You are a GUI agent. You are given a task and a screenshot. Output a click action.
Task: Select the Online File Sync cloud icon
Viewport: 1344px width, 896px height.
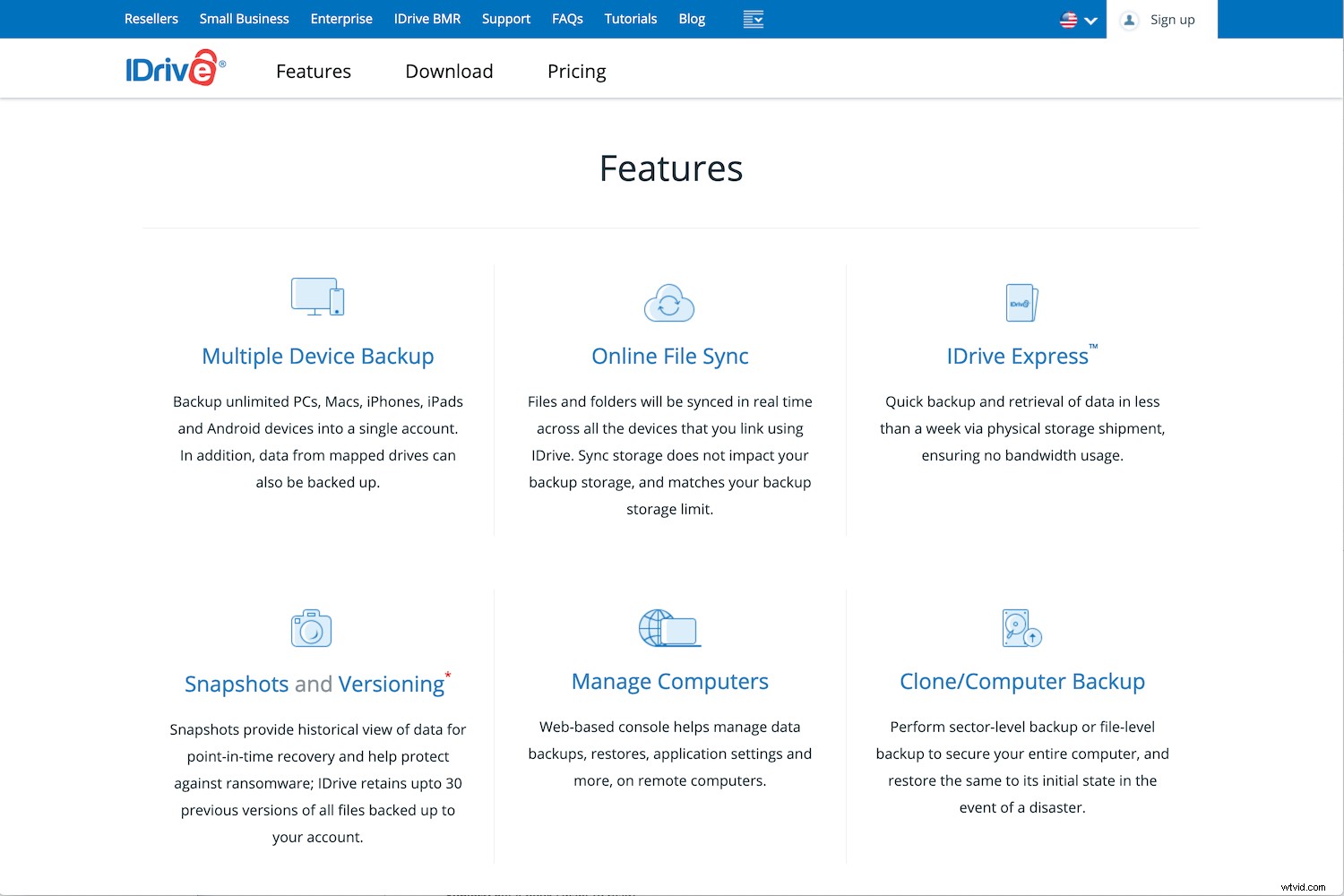[669, 304]
